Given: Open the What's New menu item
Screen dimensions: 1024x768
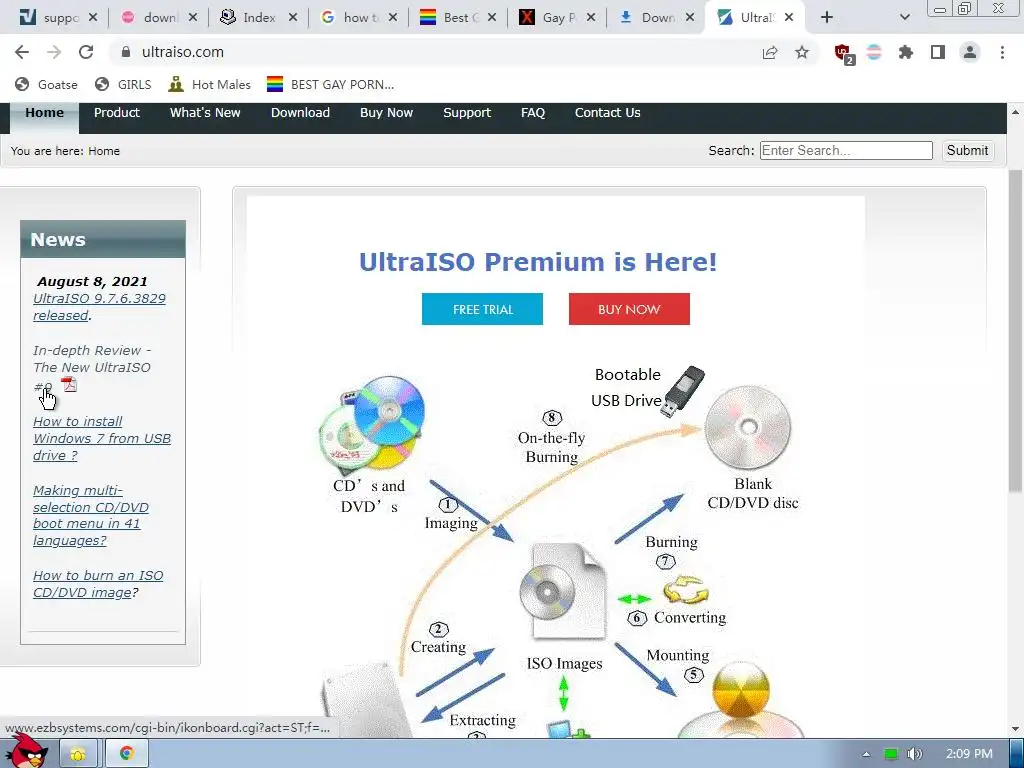Looking at the screenshot, I should (205, 113).
